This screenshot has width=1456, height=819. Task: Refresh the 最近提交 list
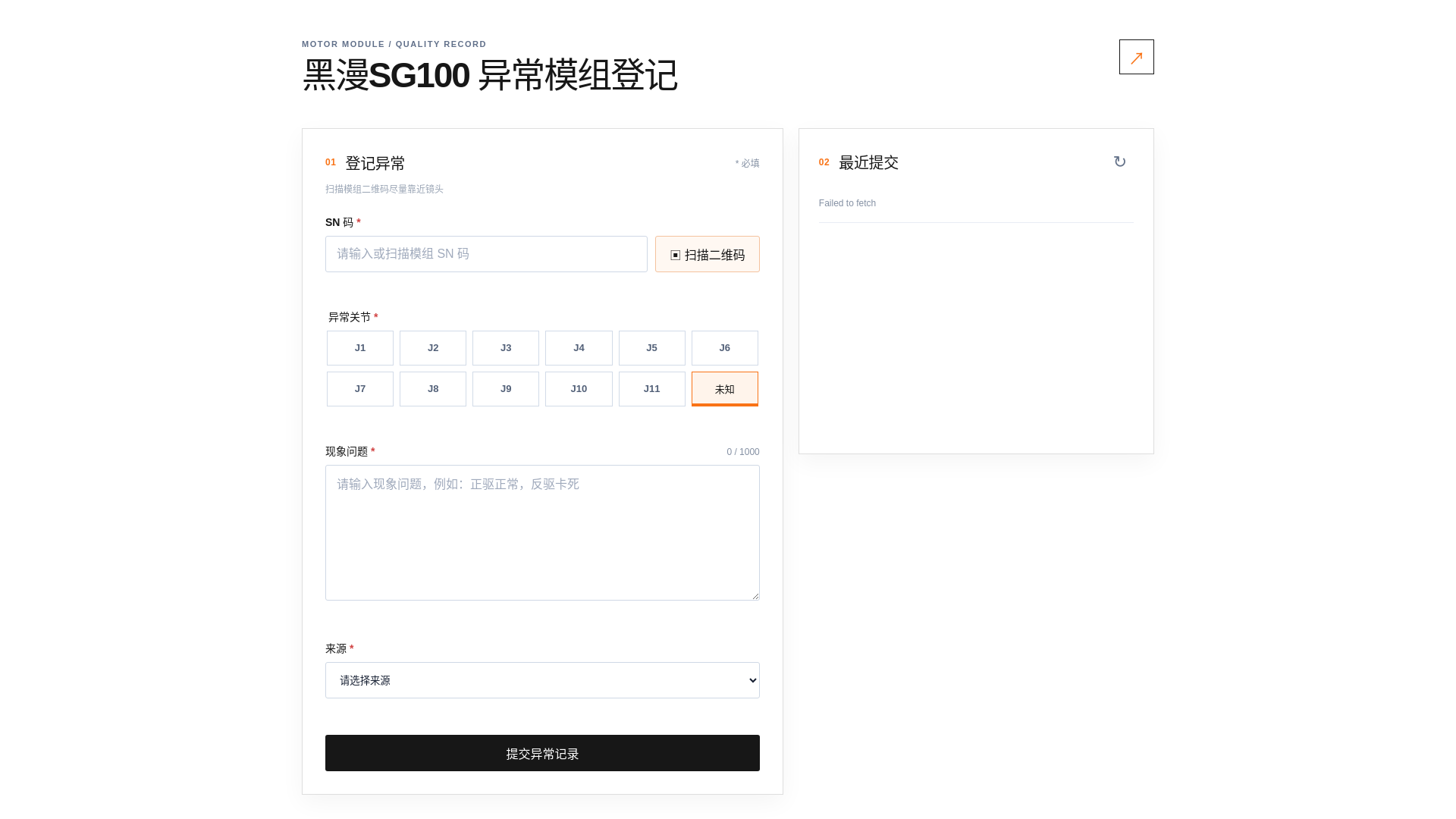tap(1119, 162)
